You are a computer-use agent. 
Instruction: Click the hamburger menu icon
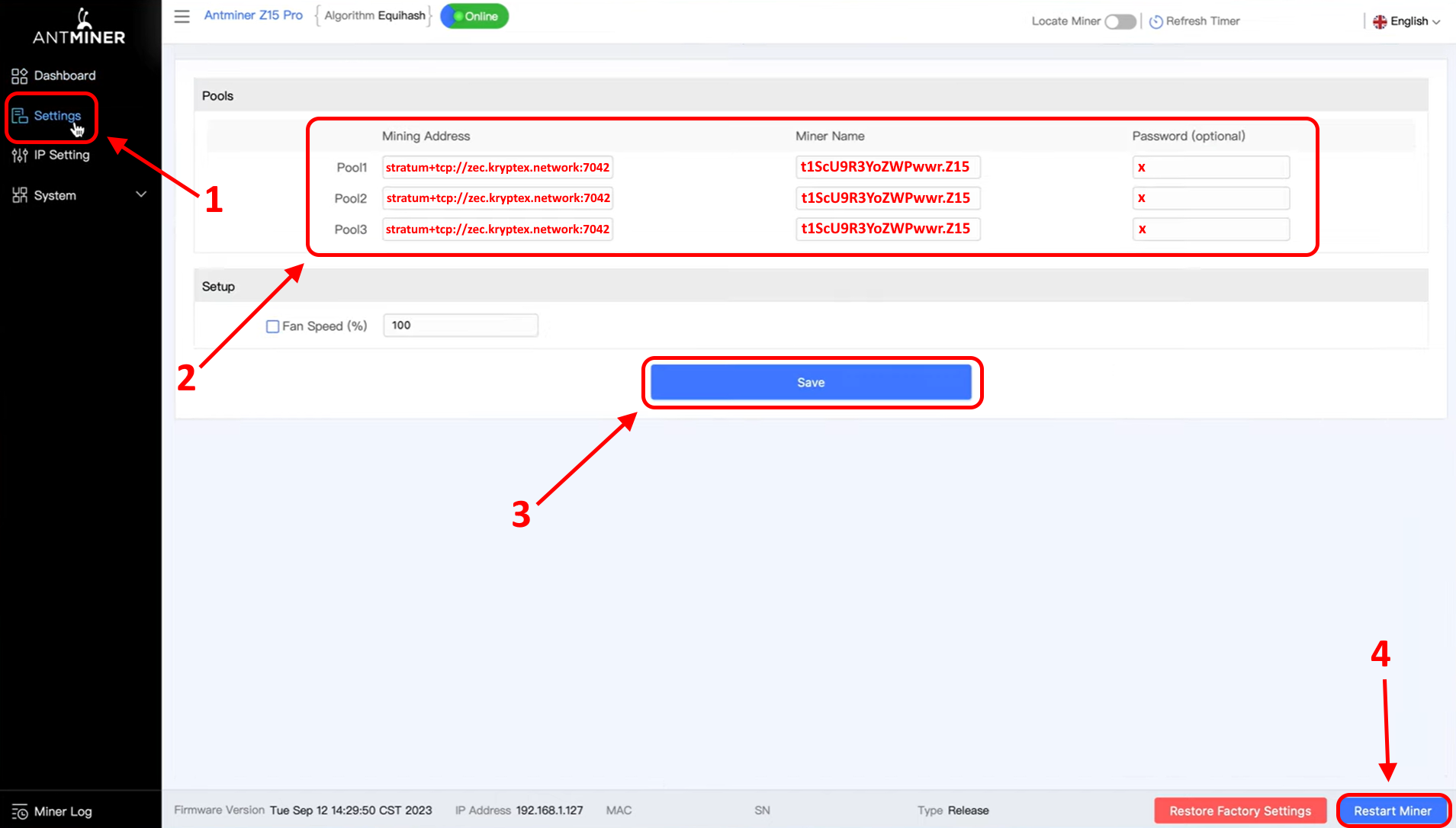(182, 16)
